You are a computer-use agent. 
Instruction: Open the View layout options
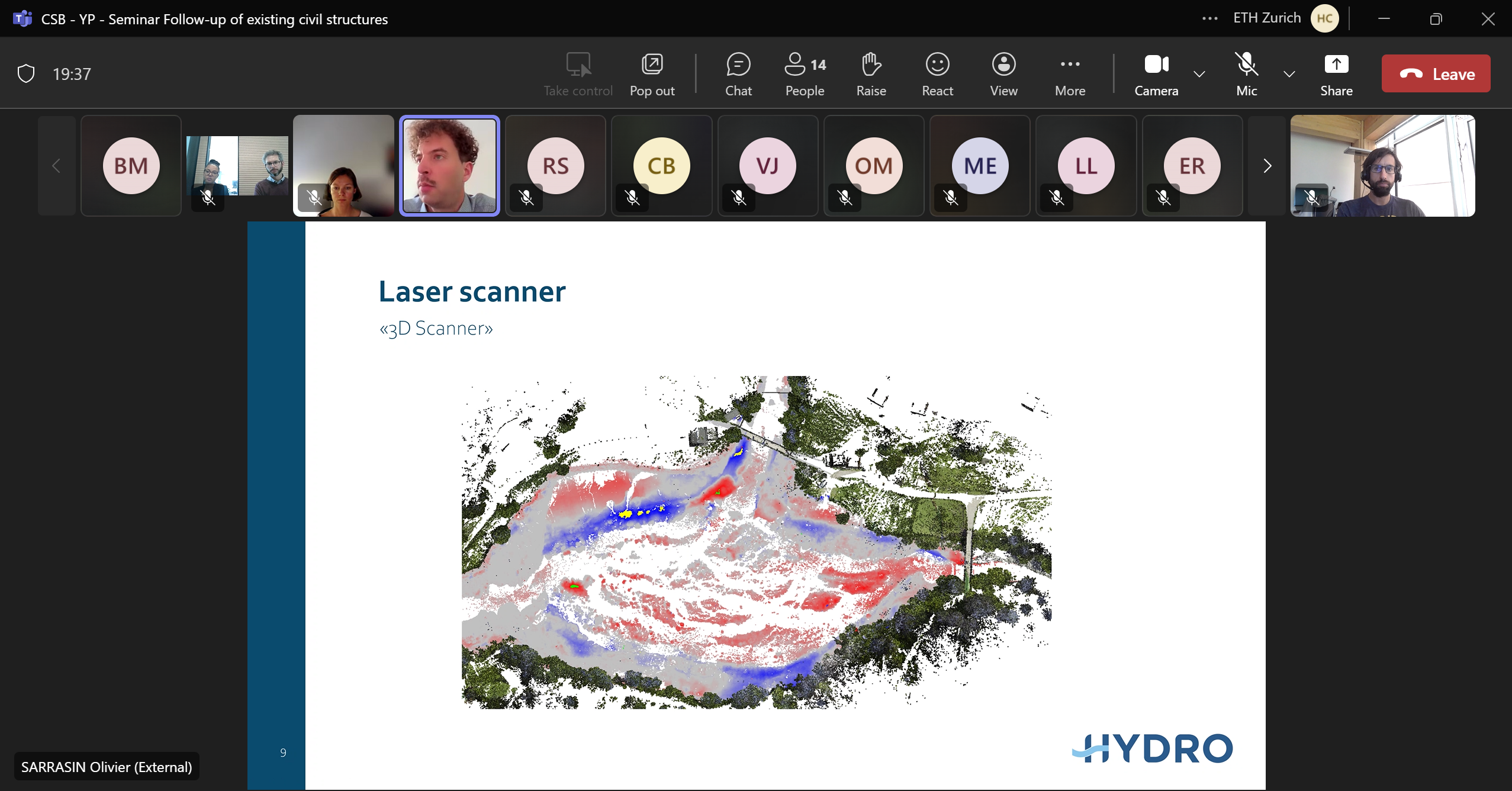point(1003,74)
